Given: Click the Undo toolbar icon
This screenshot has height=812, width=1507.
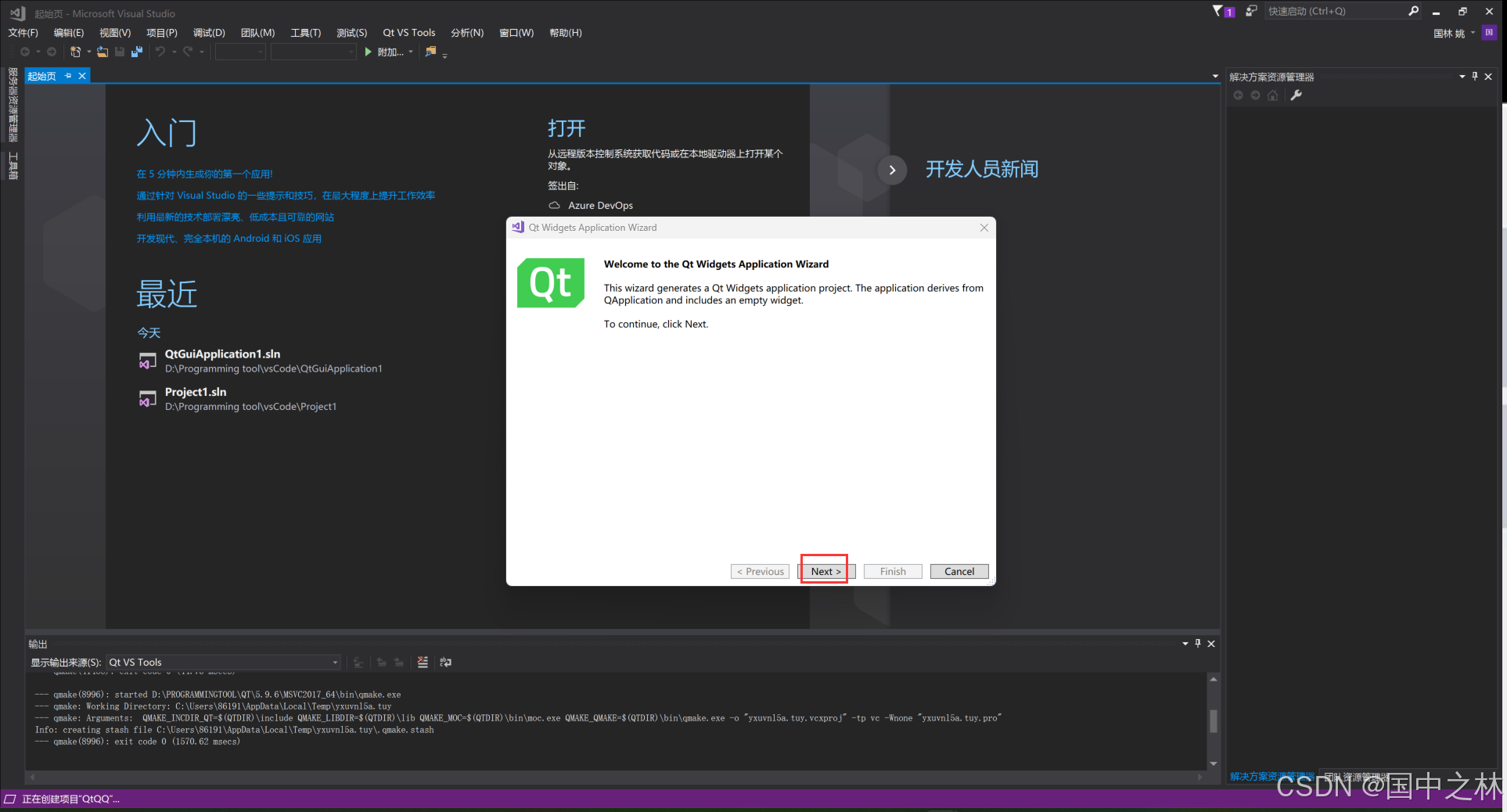Looking at the screenshot, I should click(x=160, y=52).
